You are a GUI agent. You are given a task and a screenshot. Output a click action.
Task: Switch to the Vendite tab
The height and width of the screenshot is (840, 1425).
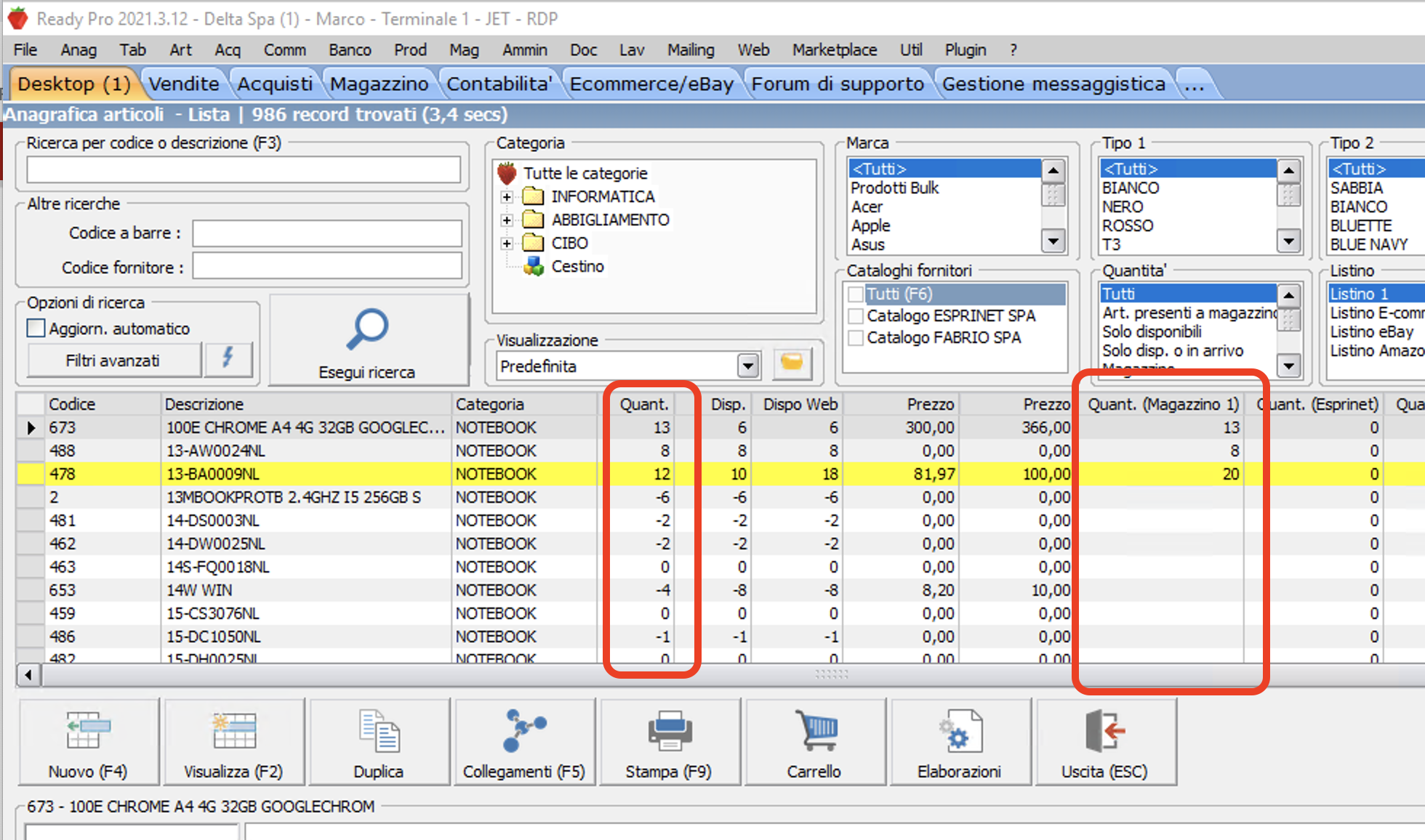[x=184, y=84]
